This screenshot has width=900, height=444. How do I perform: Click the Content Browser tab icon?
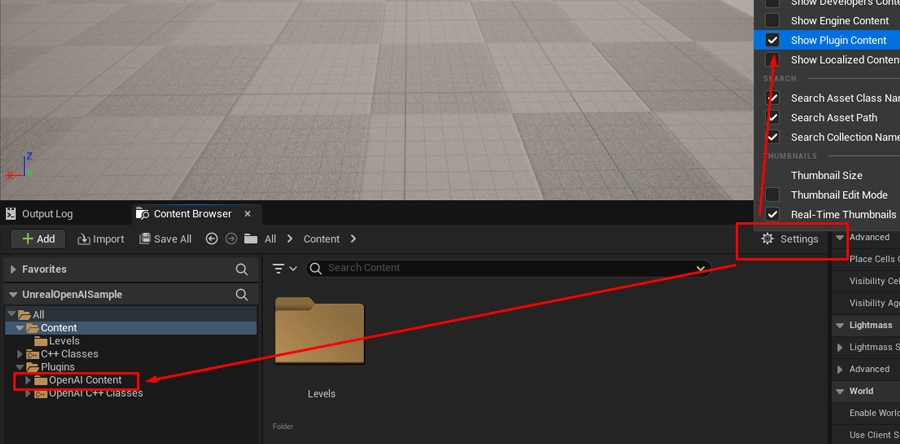coord(142,214)
